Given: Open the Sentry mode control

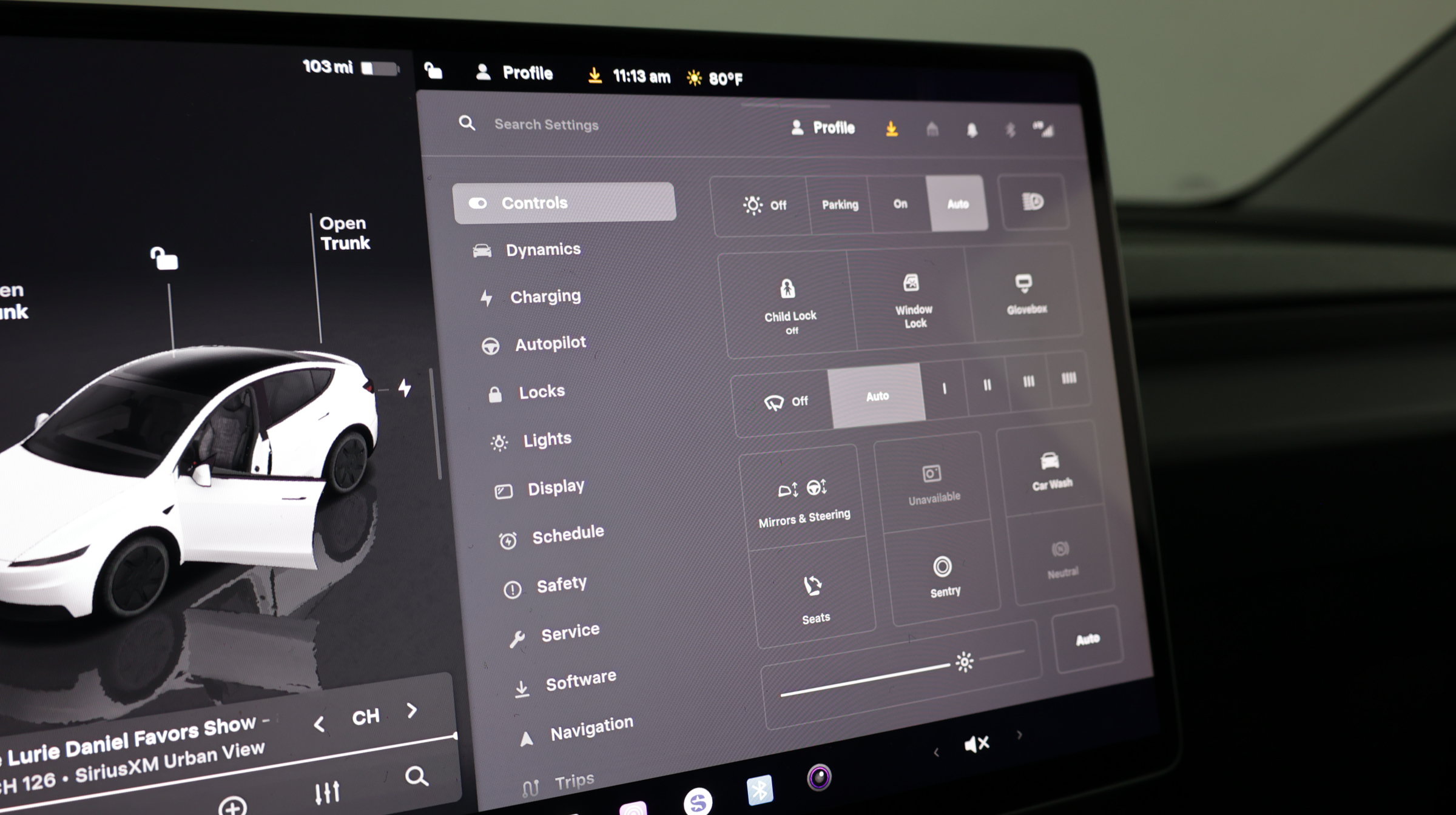Looking at the screenshot, I should pyautogui.click(x=943, y=577).
